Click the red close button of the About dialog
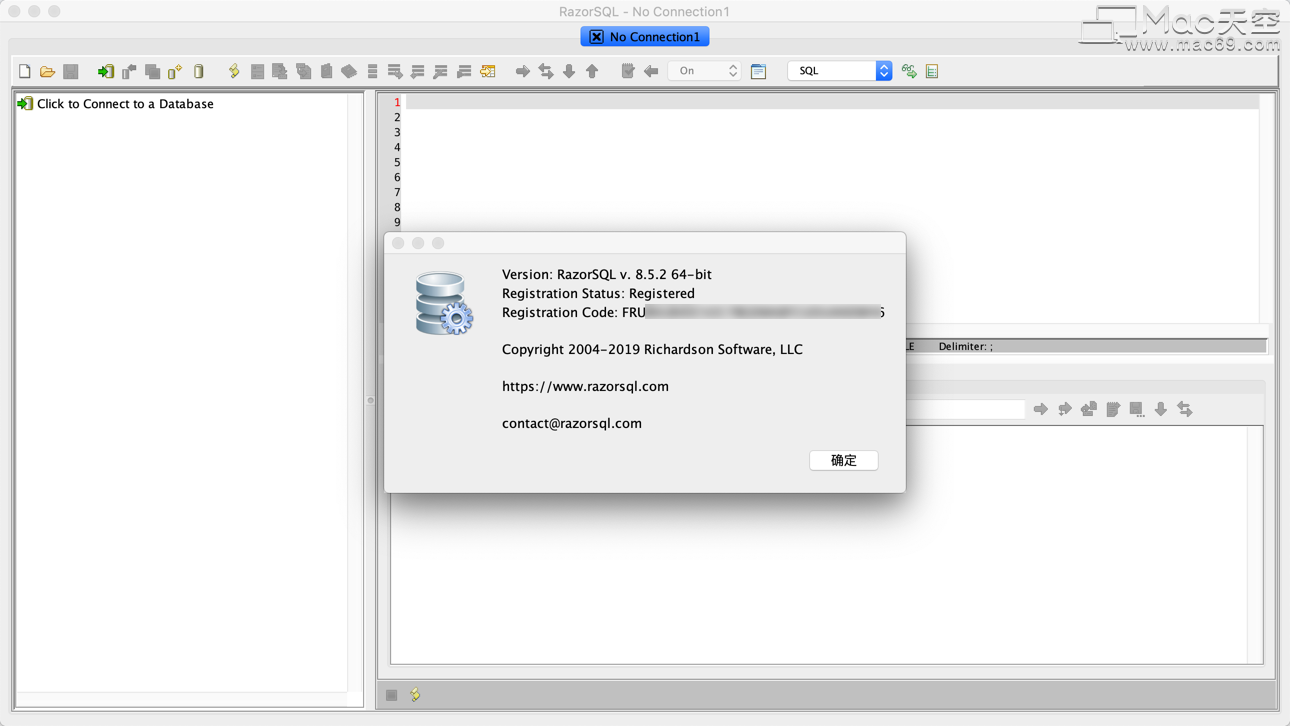Screen dimensions: 1290x726 pyautogui.click(x=398, y=243)
